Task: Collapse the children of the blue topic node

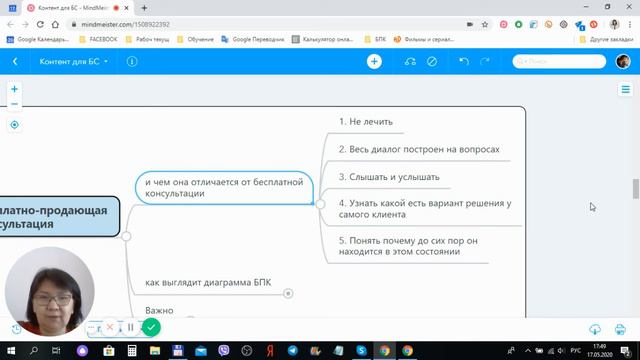Action: point(320,204)
